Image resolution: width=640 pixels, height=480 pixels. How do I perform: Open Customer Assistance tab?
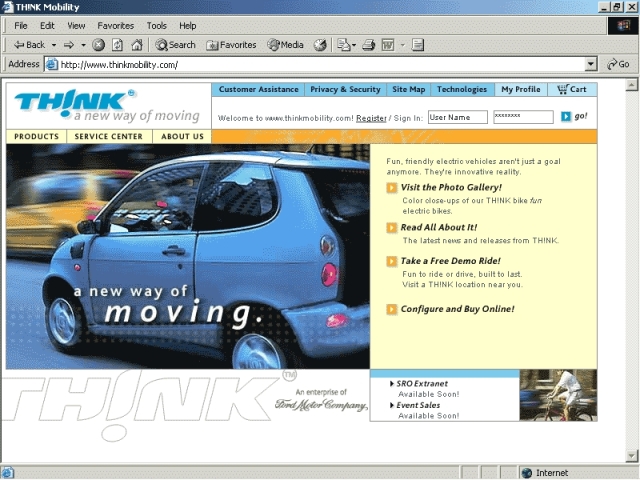258,89
